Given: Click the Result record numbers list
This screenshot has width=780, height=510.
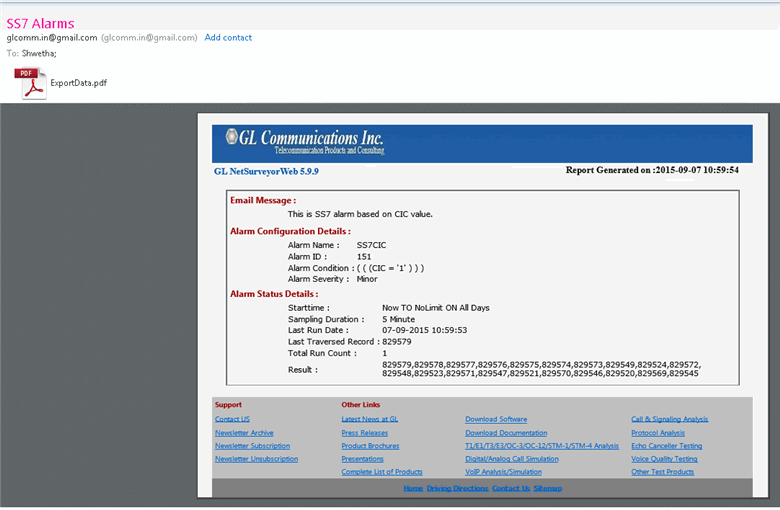Looking at the screenshot, I should click(x=541, y=369).
